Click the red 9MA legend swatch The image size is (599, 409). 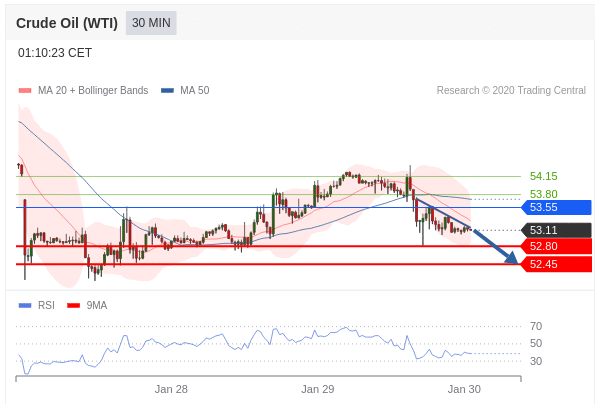pyautogui.click(x=73, y=306)
